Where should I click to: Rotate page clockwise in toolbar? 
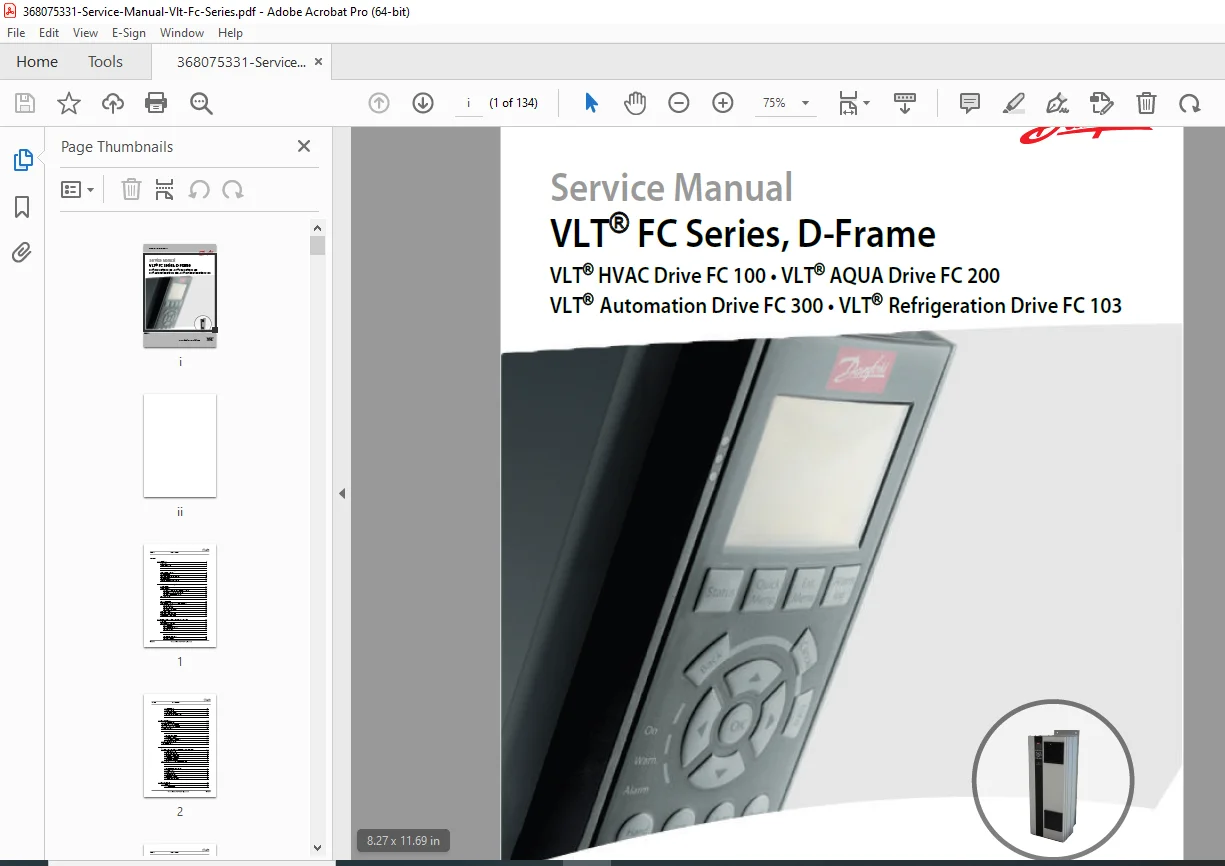point(1189,103)
